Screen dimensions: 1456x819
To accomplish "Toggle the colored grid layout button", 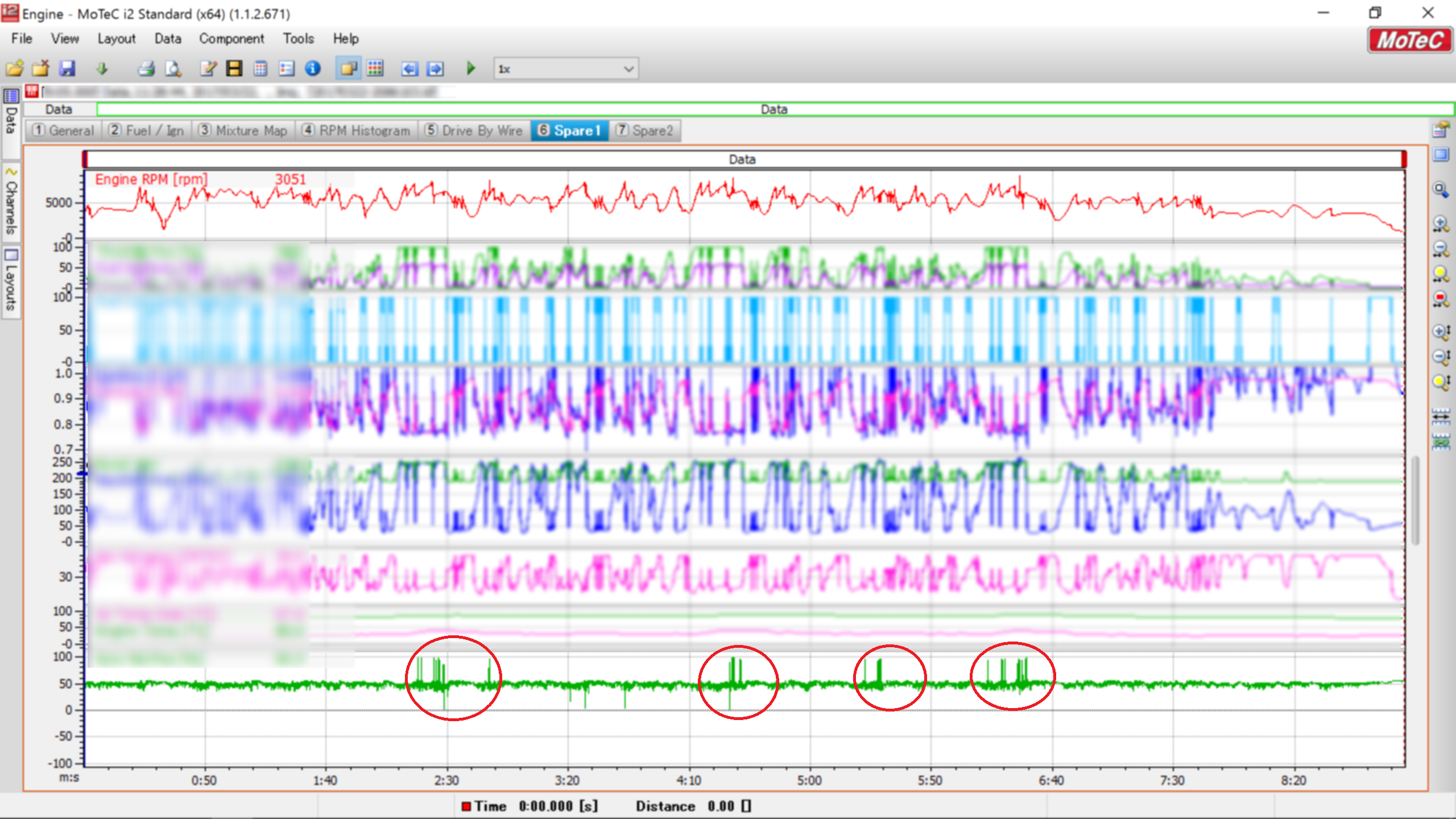I will [375, 69].
